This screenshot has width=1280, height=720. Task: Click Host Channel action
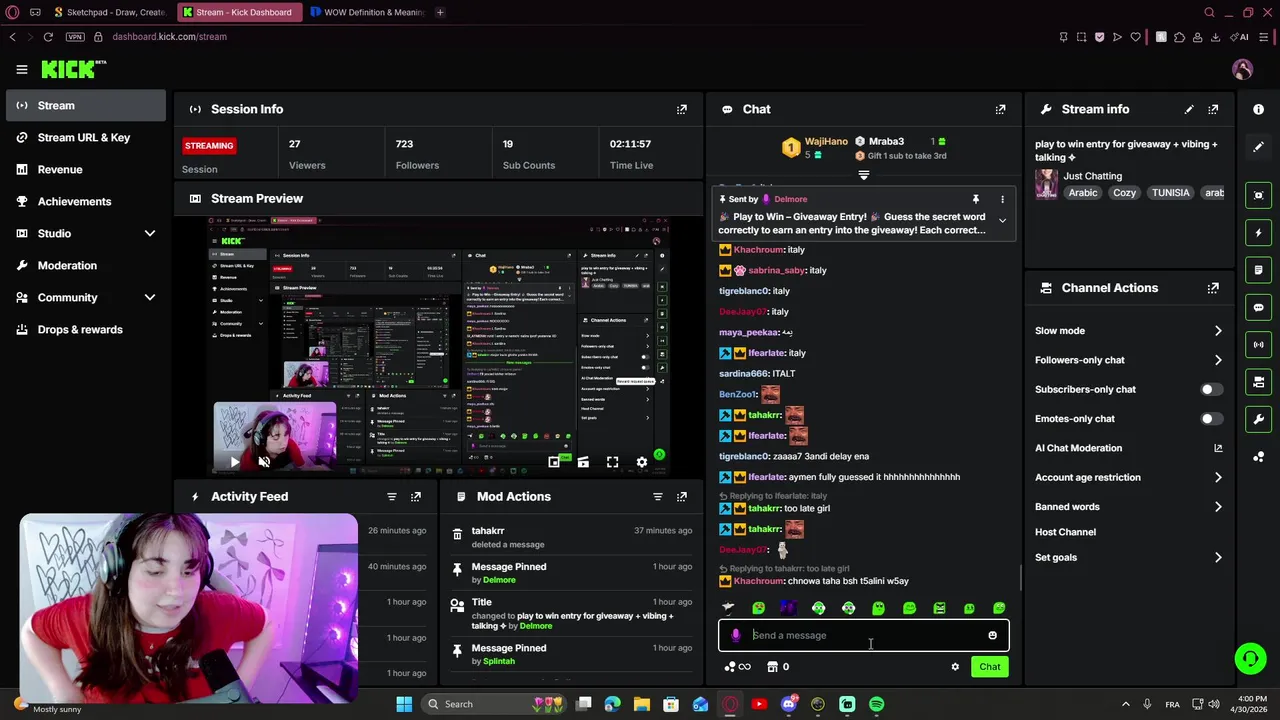[x=1065, y=532]
